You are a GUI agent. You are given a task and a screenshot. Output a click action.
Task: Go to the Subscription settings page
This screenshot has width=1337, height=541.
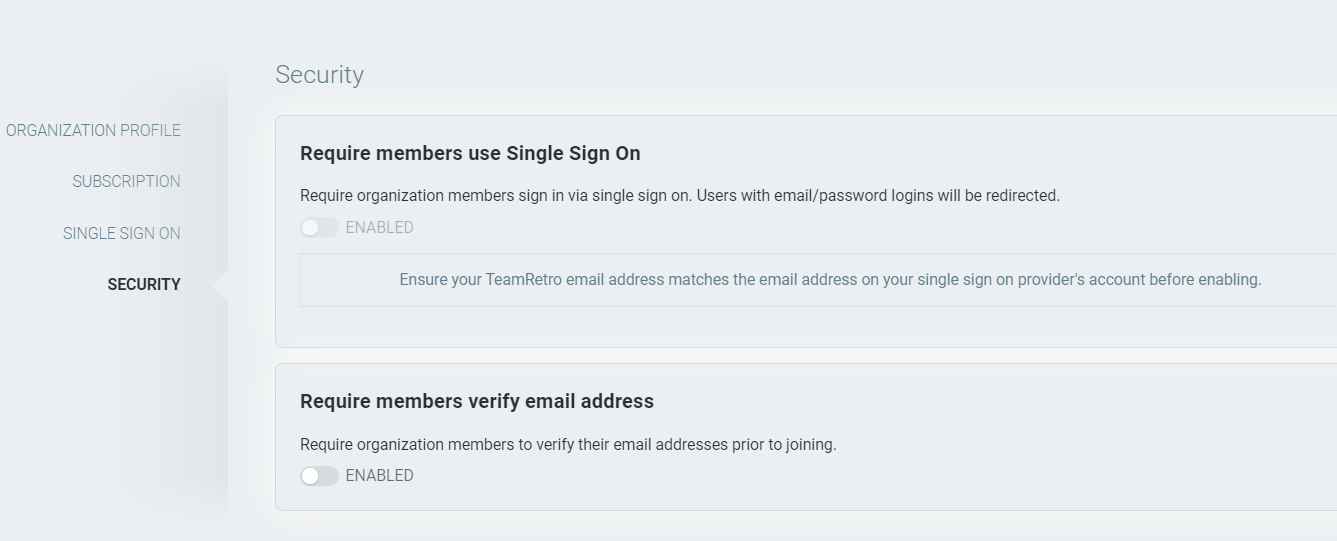[126, 181]
